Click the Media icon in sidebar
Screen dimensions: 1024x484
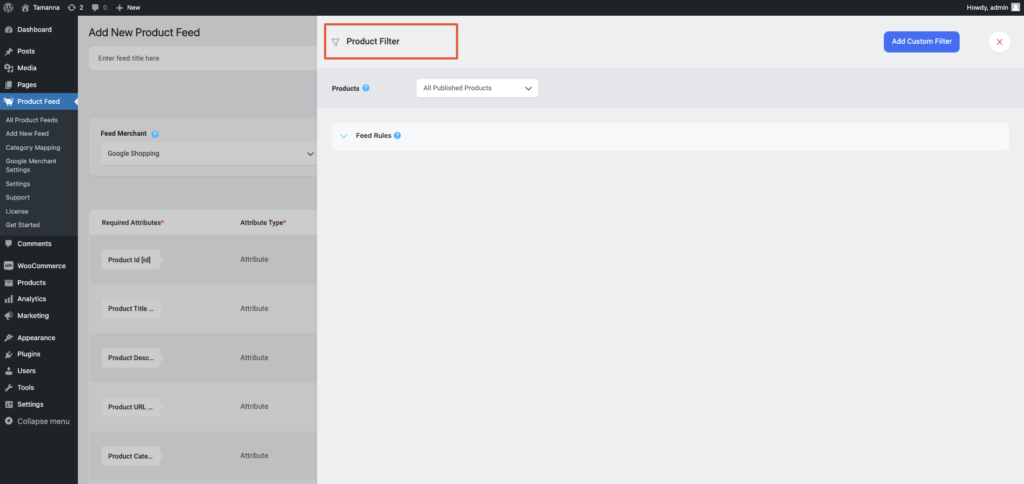[x=8, y=68]
